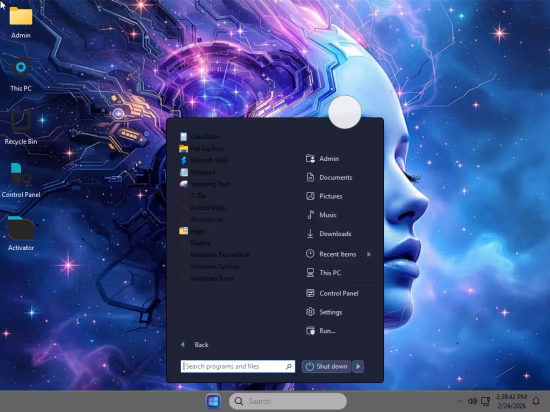Open Pictures from the Start menu
The width and height of the screenshot is (550, 412).
(x=324, y=196)
